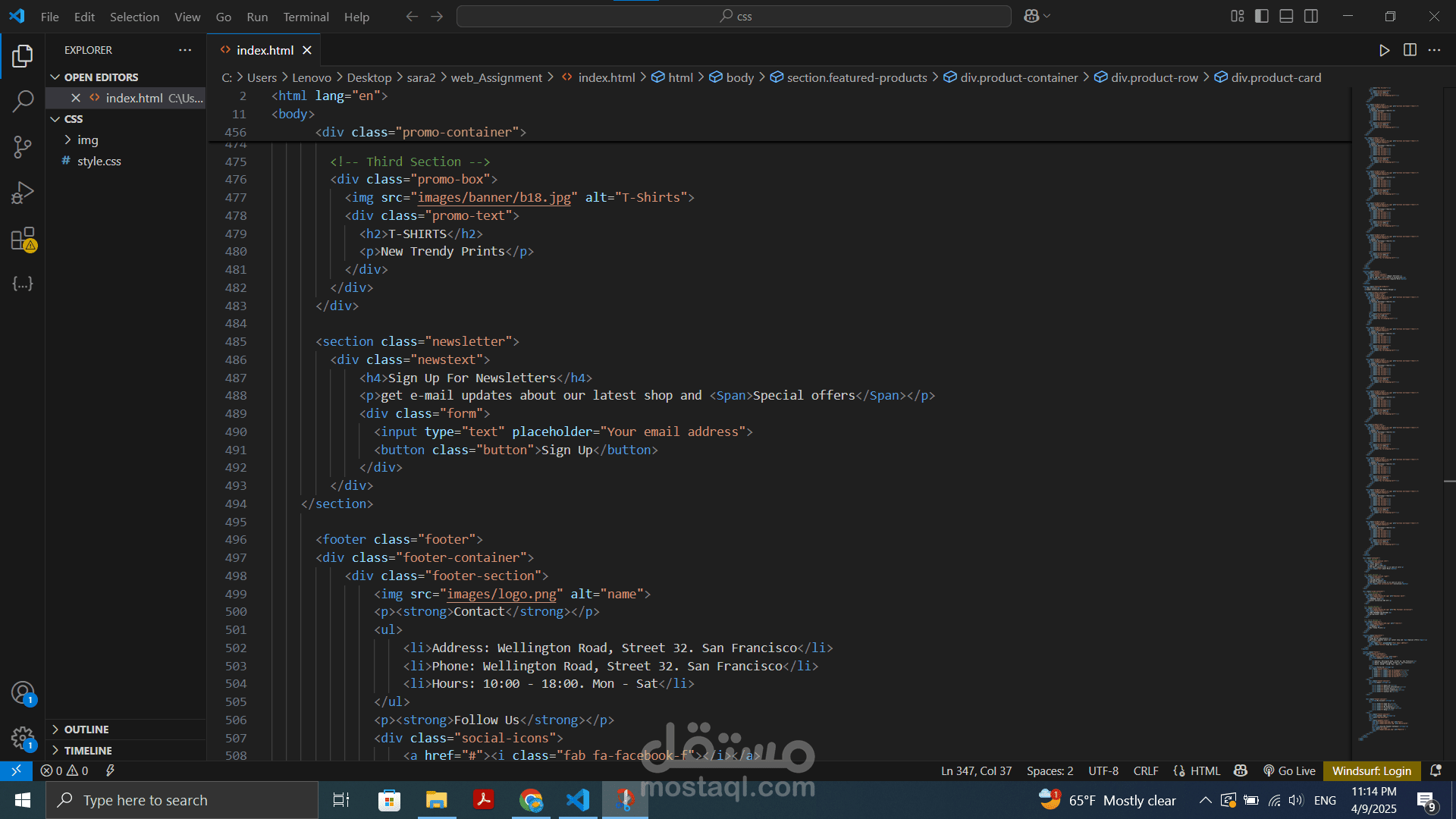Open the Manage gear icon

tap(23, 738)
